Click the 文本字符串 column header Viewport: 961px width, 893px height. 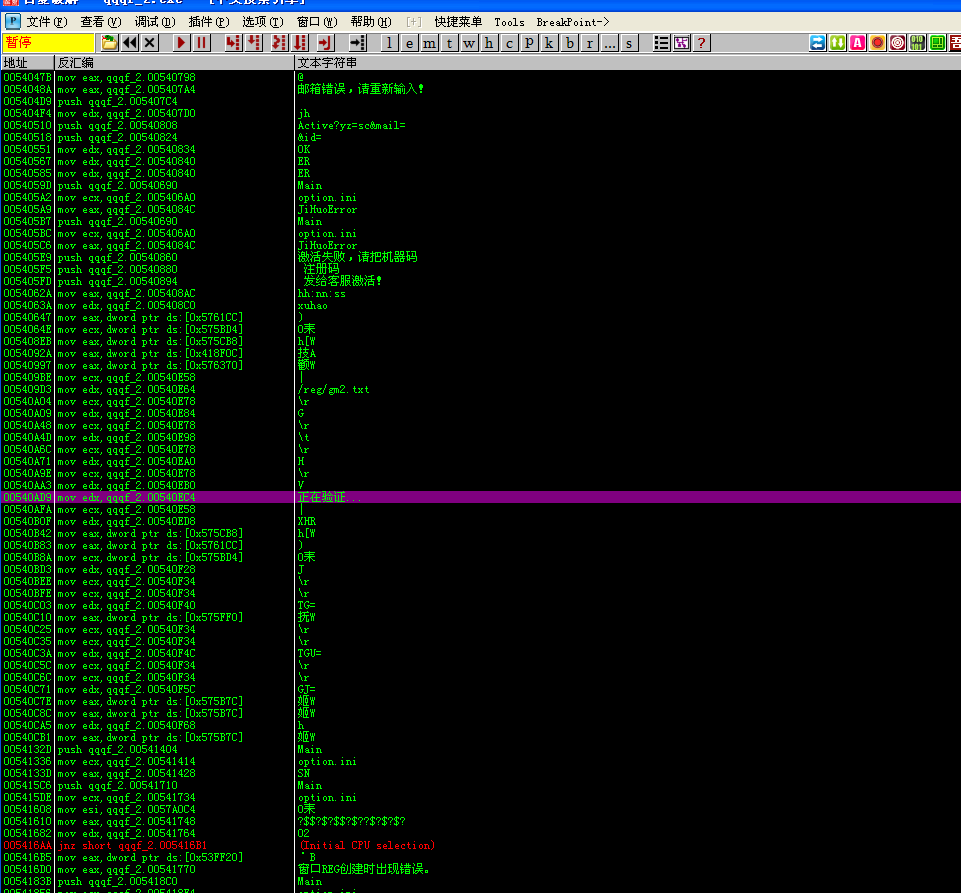(628, 63)
